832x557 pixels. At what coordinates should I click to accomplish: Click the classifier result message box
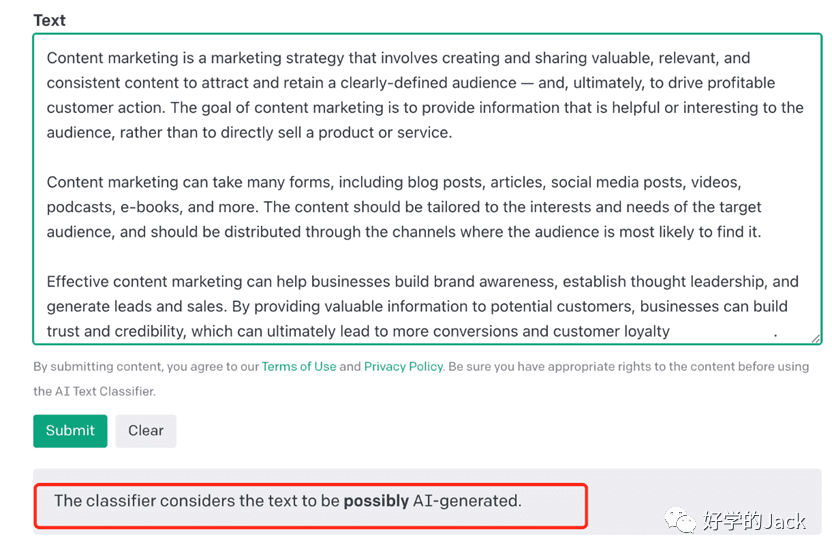tap(310, 506)
